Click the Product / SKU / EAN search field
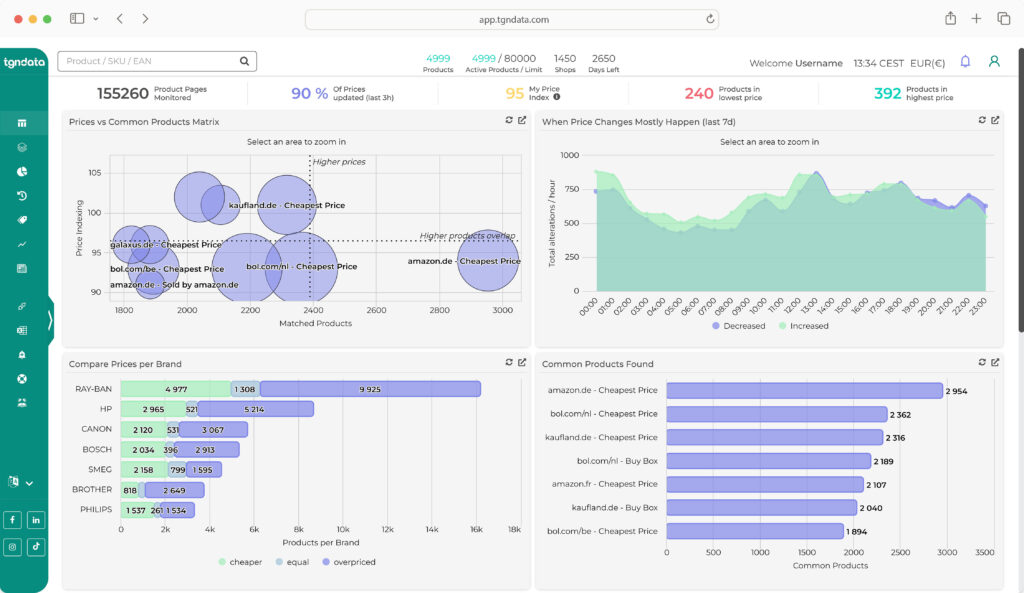Viewport: 1024px width, 593px height. [x=148, y=62]
